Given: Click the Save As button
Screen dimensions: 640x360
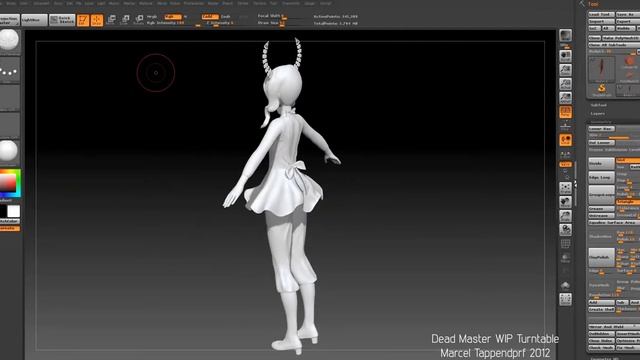Looking at the screenshot, I should click(628, 14).
